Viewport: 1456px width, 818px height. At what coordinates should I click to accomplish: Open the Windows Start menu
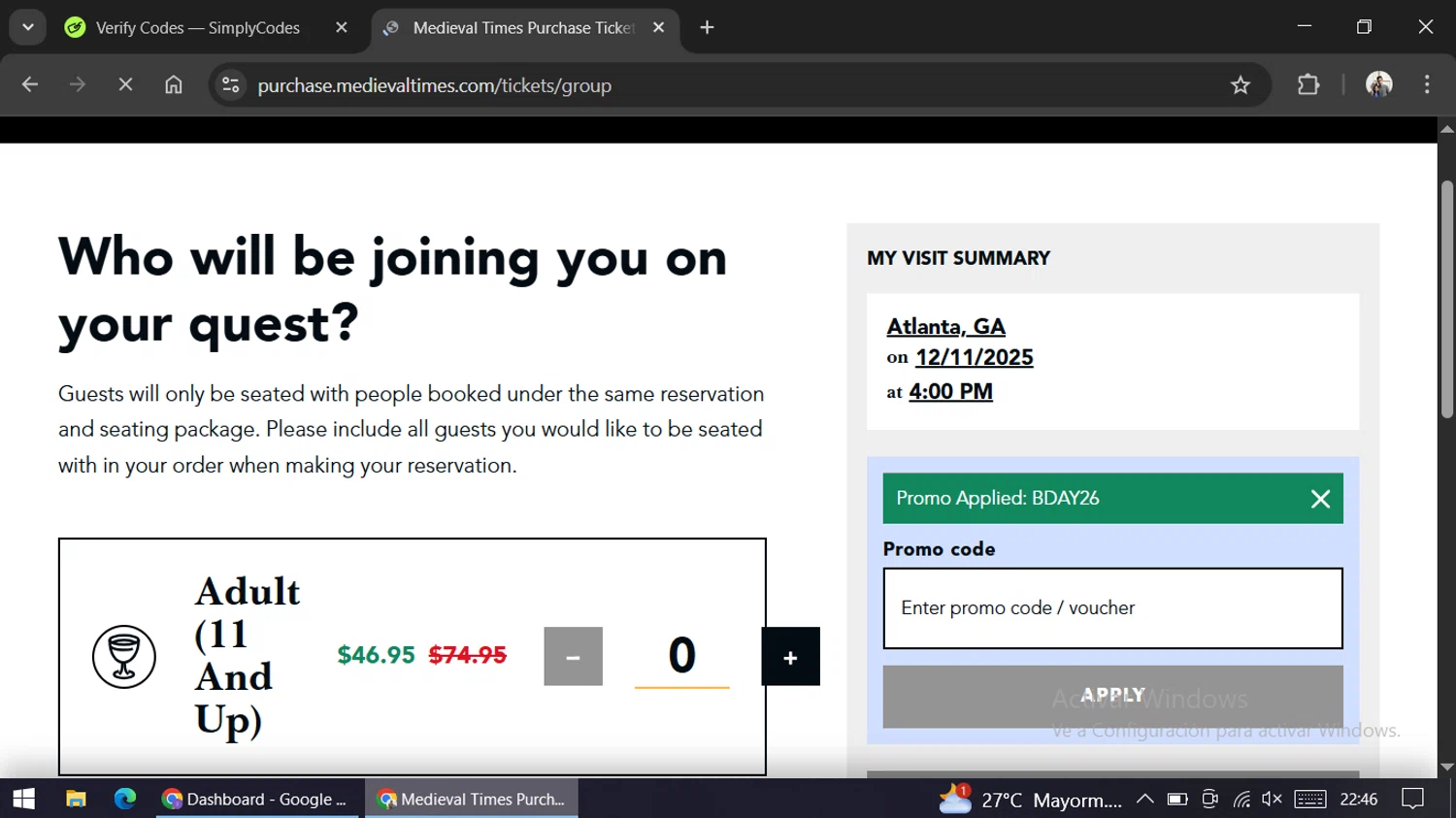click(x=24, y=799)
